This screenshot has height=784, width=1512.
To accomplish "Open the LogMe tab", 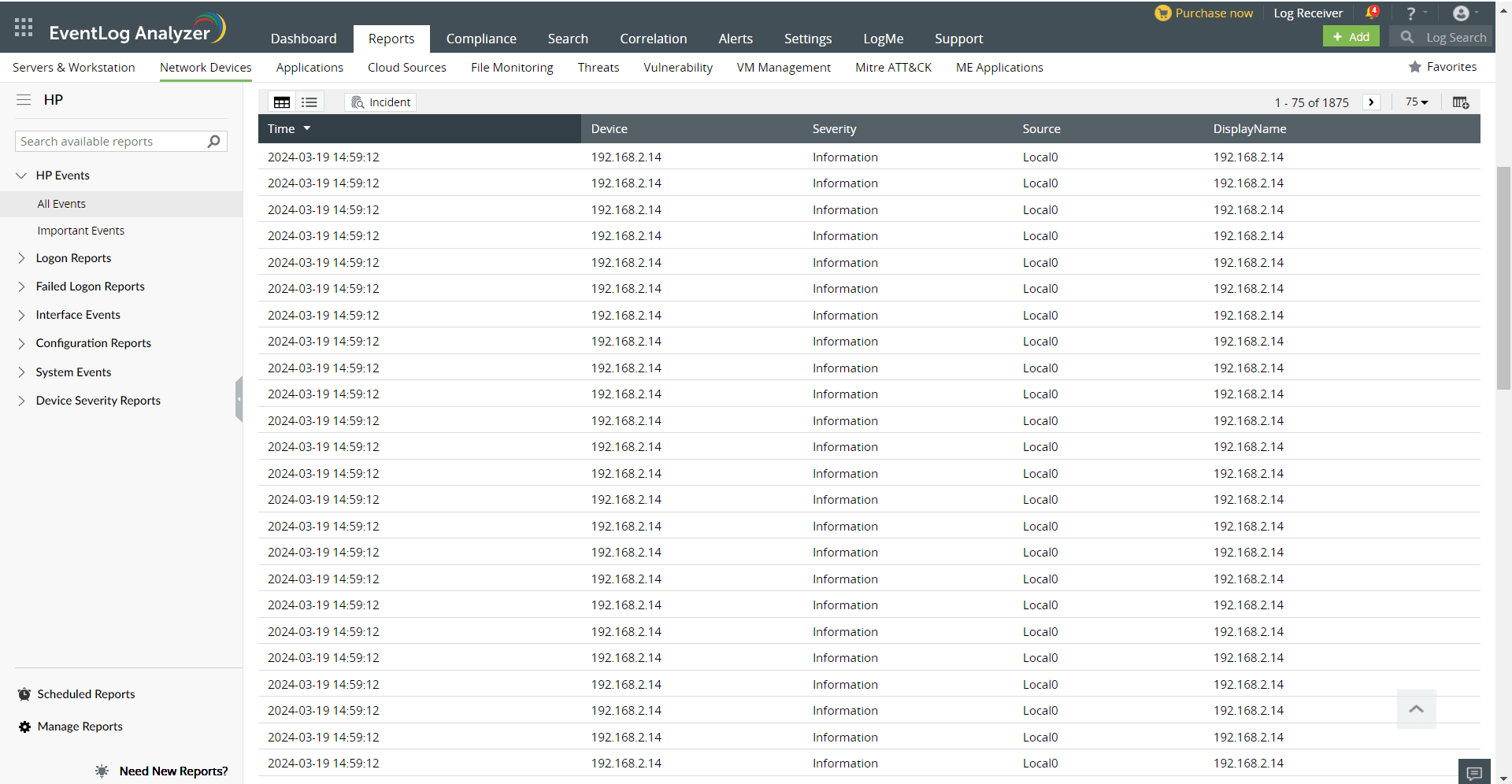I will click(883, 39).
